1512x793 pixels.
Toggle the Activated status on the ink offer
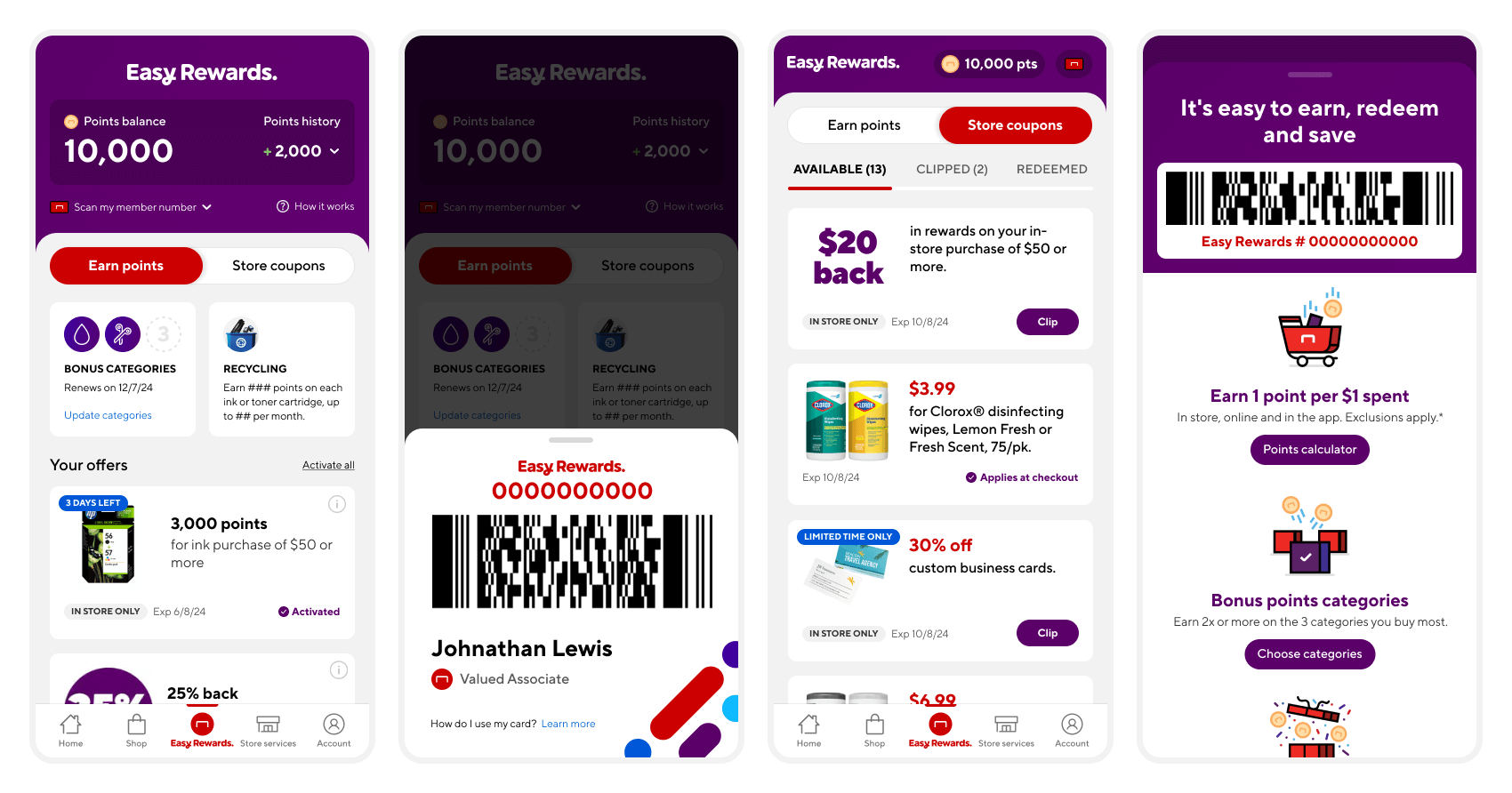[309, 612]
